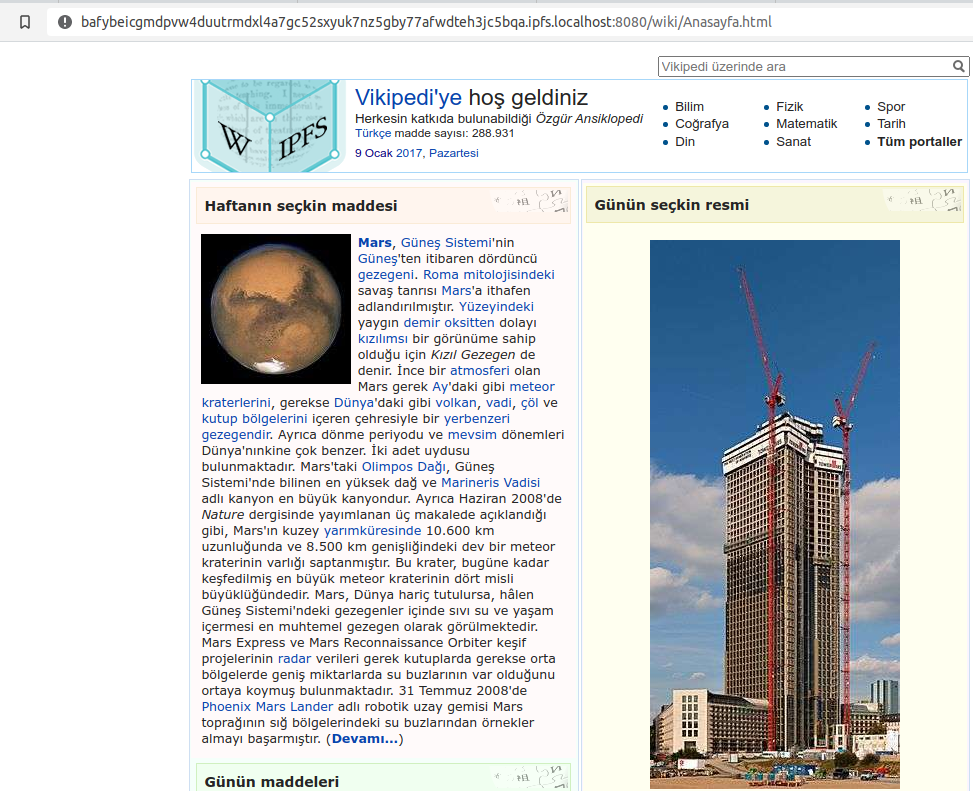Go to the Fizik portal
The image size is (973, 791).
coord(789,107)
